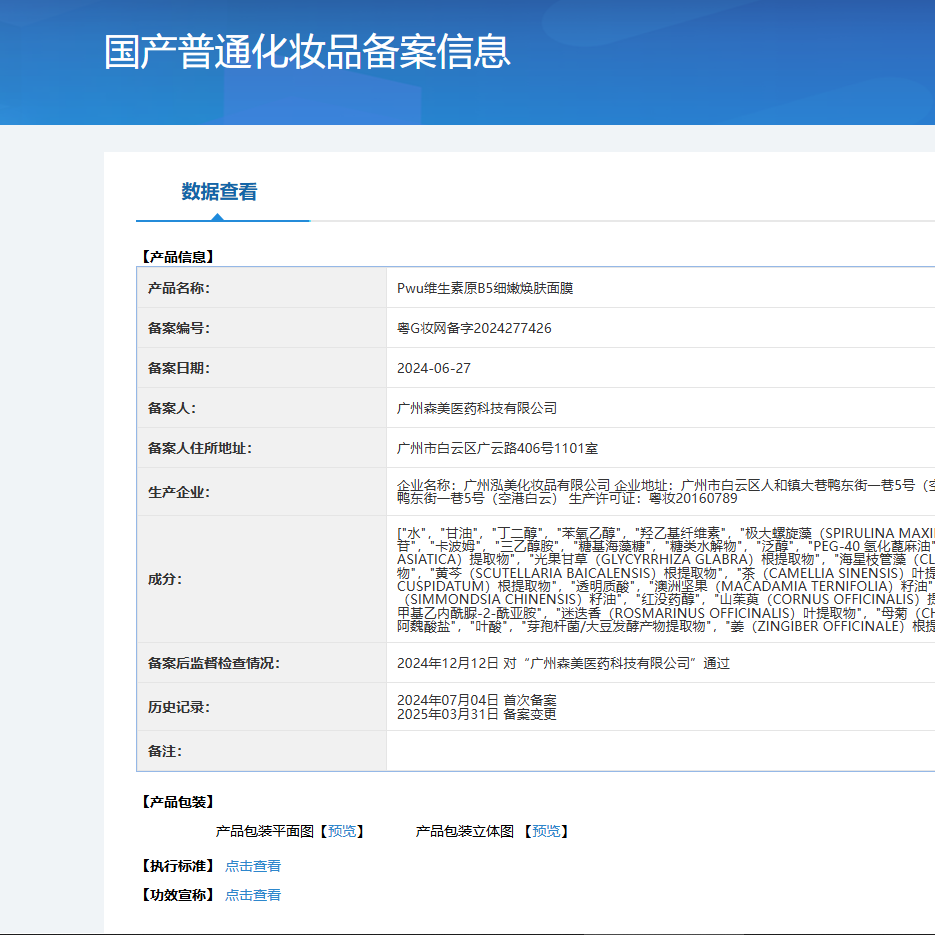The height and width of the screenshot is (935, 935).
Task: Click 点击查看 next to 功效宣称
Action: click(x=252, y=895)
